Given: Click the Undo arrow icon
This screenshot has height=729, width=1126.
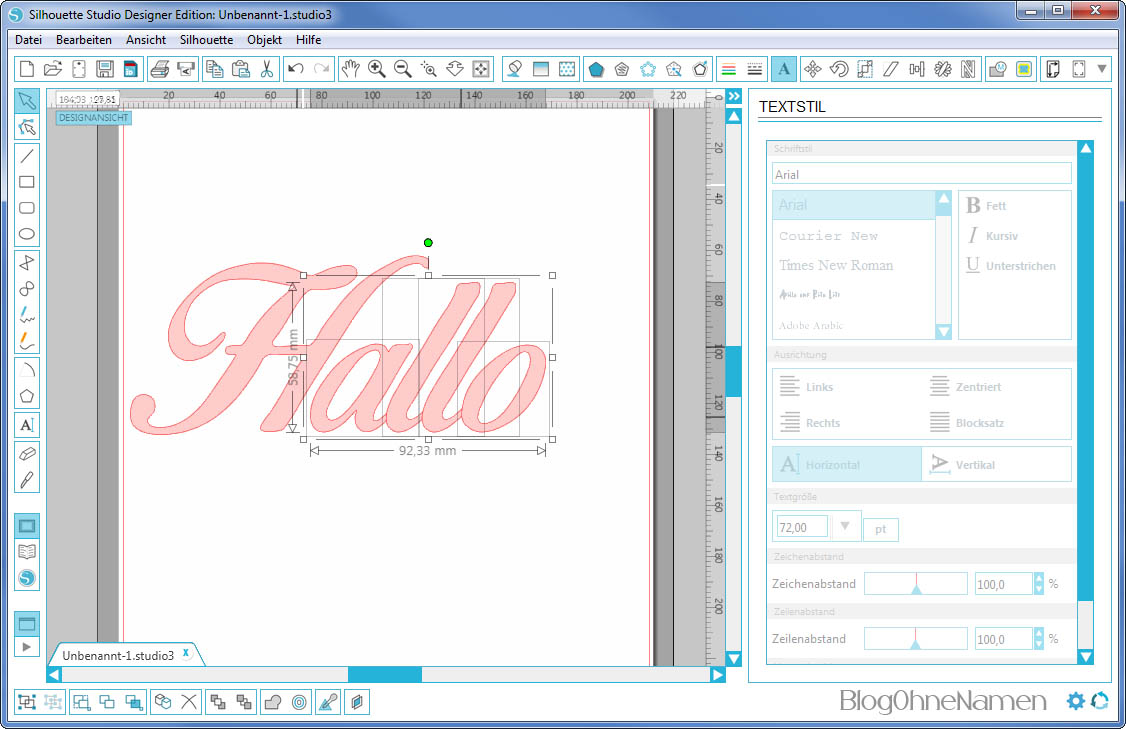Looking at the screenshot, I should (295, 69).
